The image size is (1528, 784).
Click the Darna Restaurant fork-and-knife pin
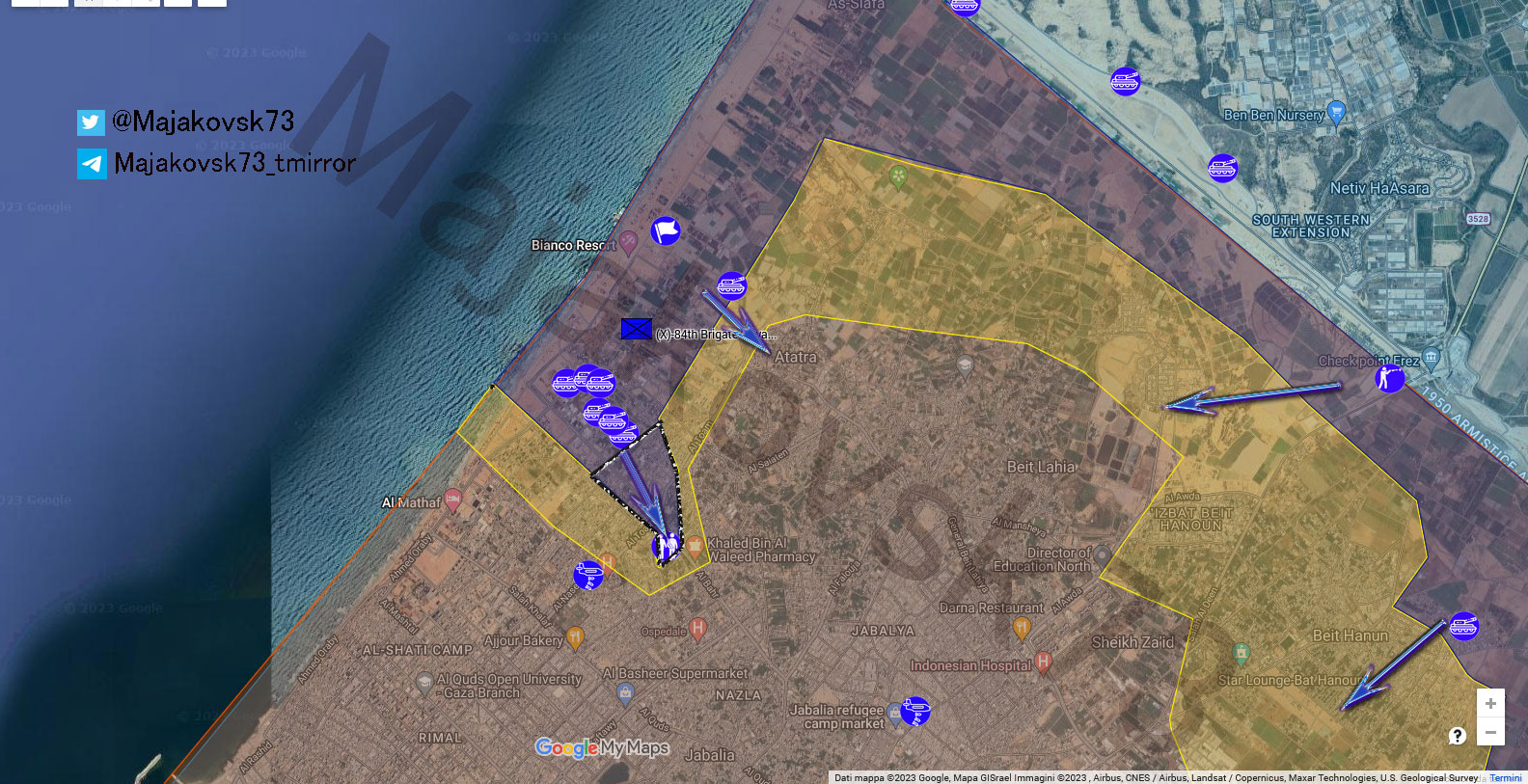[1022, 628]
